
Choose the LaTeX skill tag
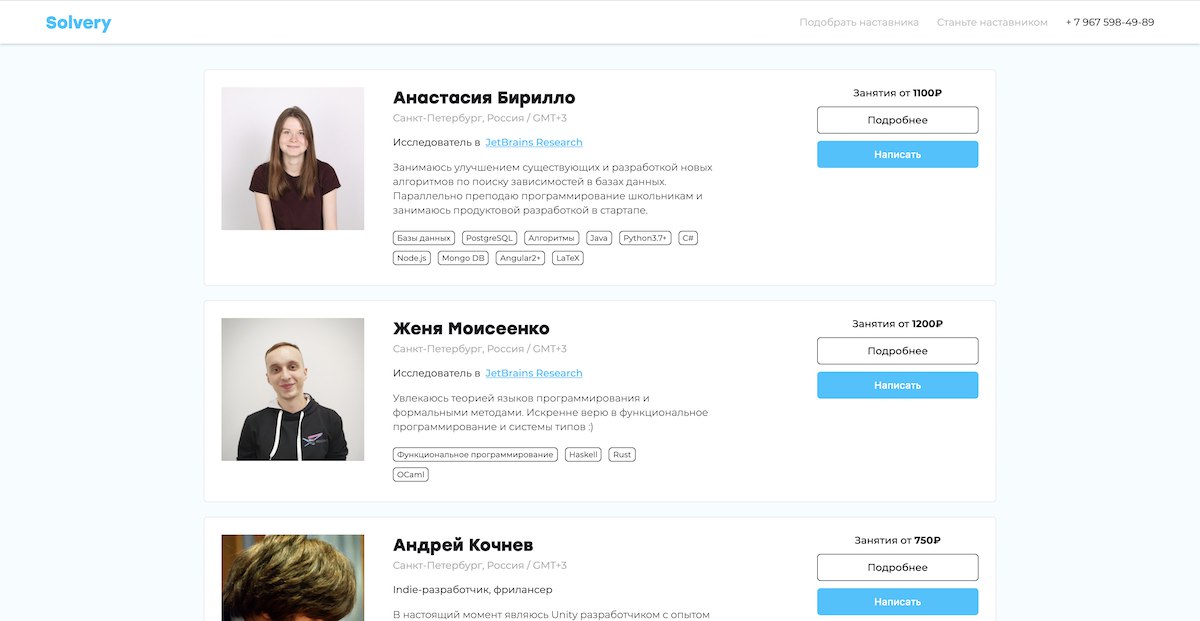568,258
